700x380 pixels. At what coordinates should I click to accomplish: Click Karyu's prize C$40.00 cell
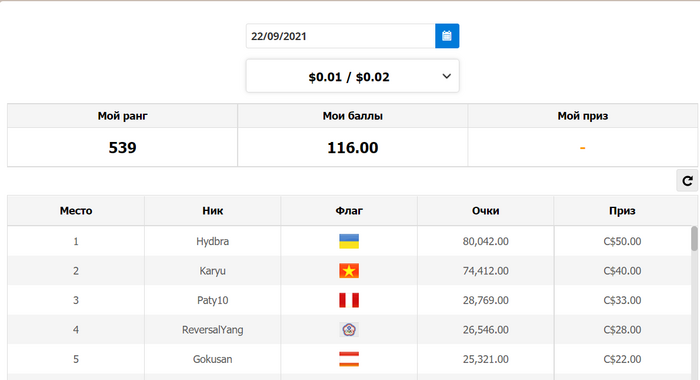click(x=622, y=271)
